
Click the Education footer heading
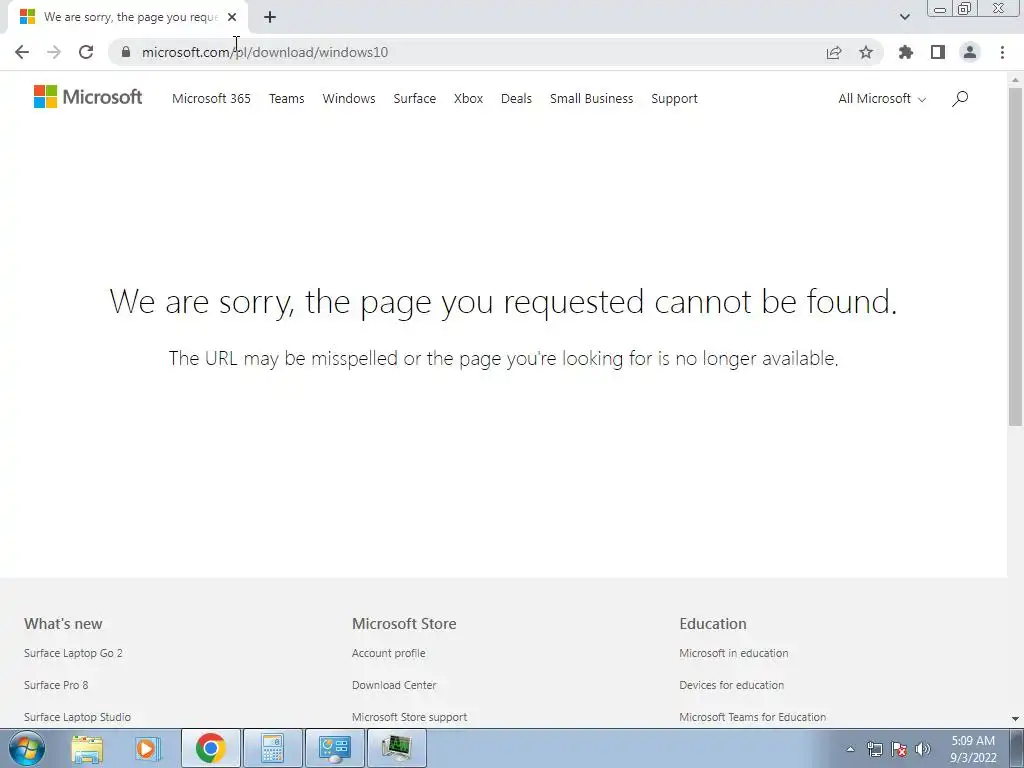click(x=712, y=624)
